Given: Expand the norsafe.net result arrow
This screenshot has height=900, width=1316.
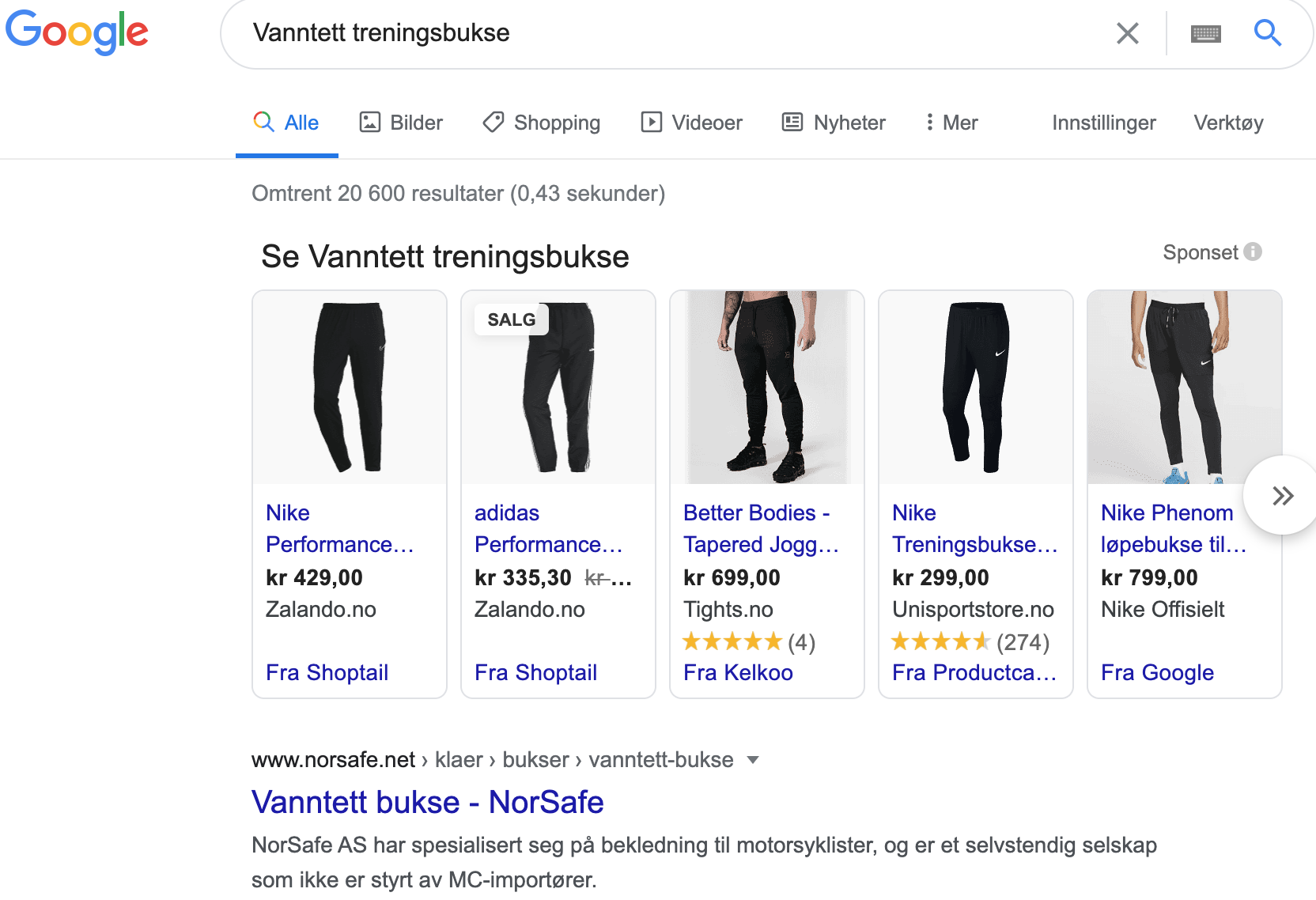Looking at the screenshot, I should pos(753,760).
